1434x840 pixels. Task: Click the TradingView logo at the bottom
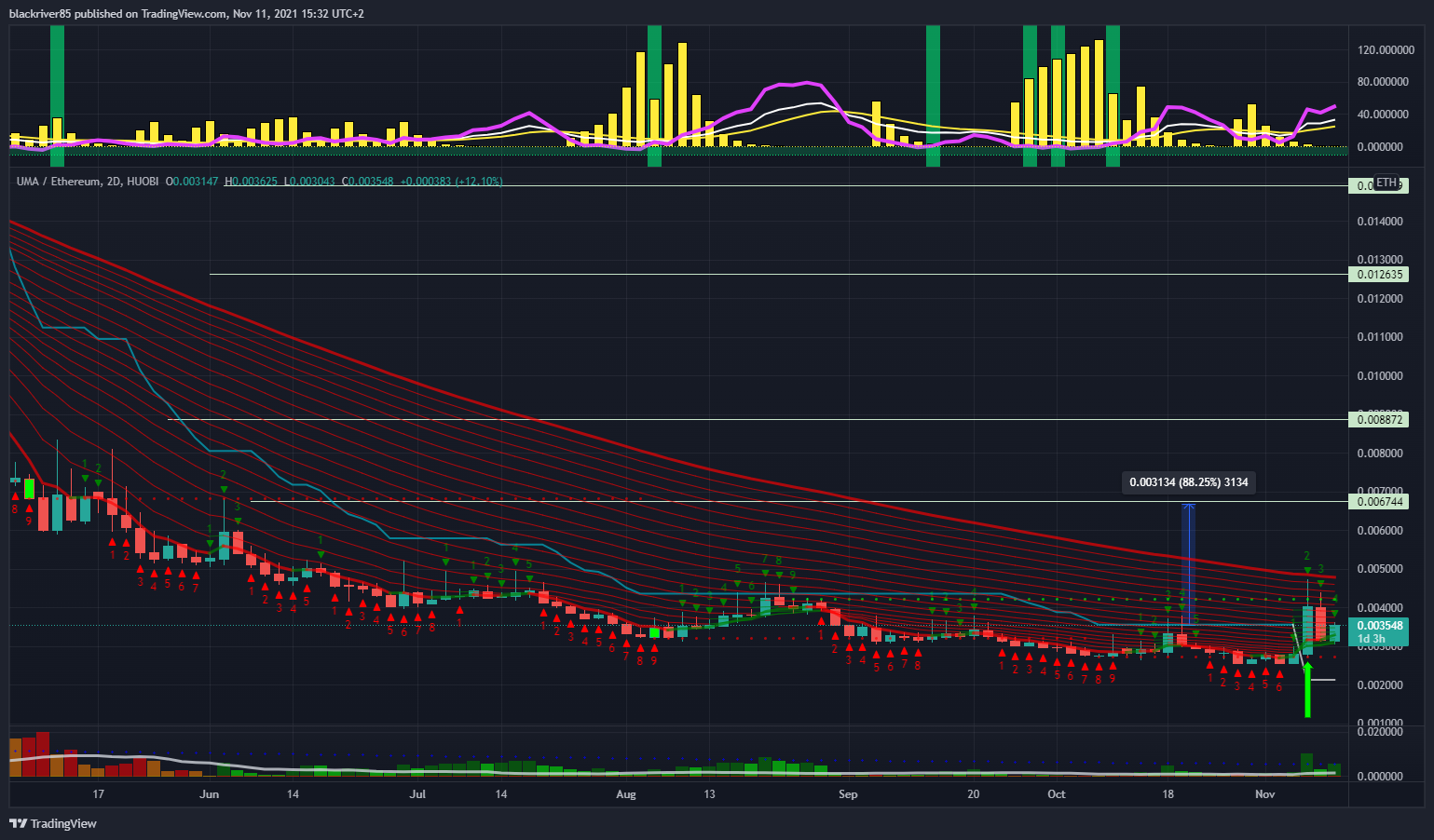(x=53, y=823)
